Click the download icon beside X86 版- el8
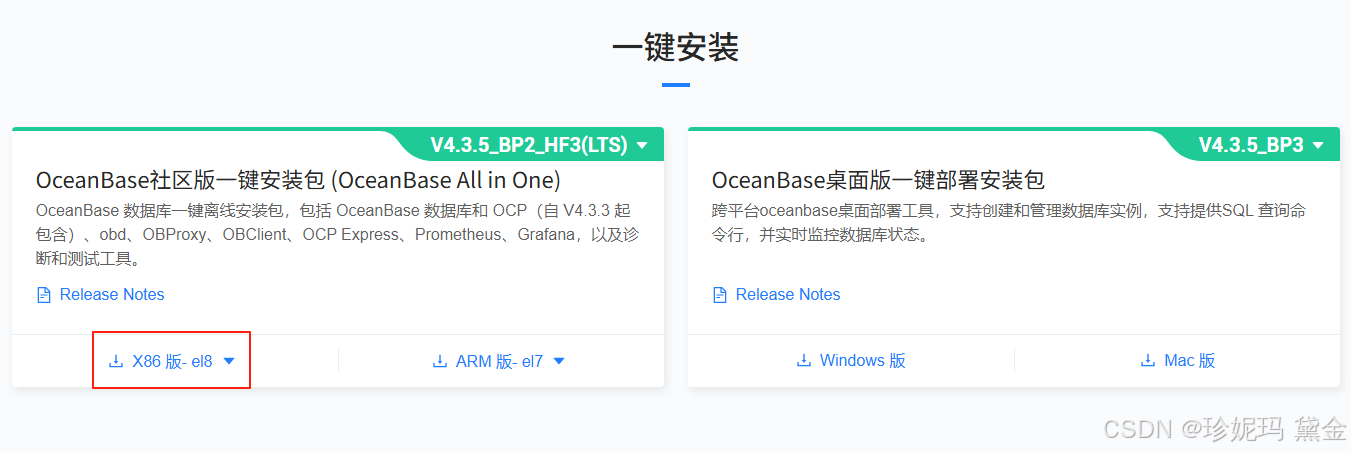The height and width of the screenshot is (452, 1351). [x=115, y=361]
